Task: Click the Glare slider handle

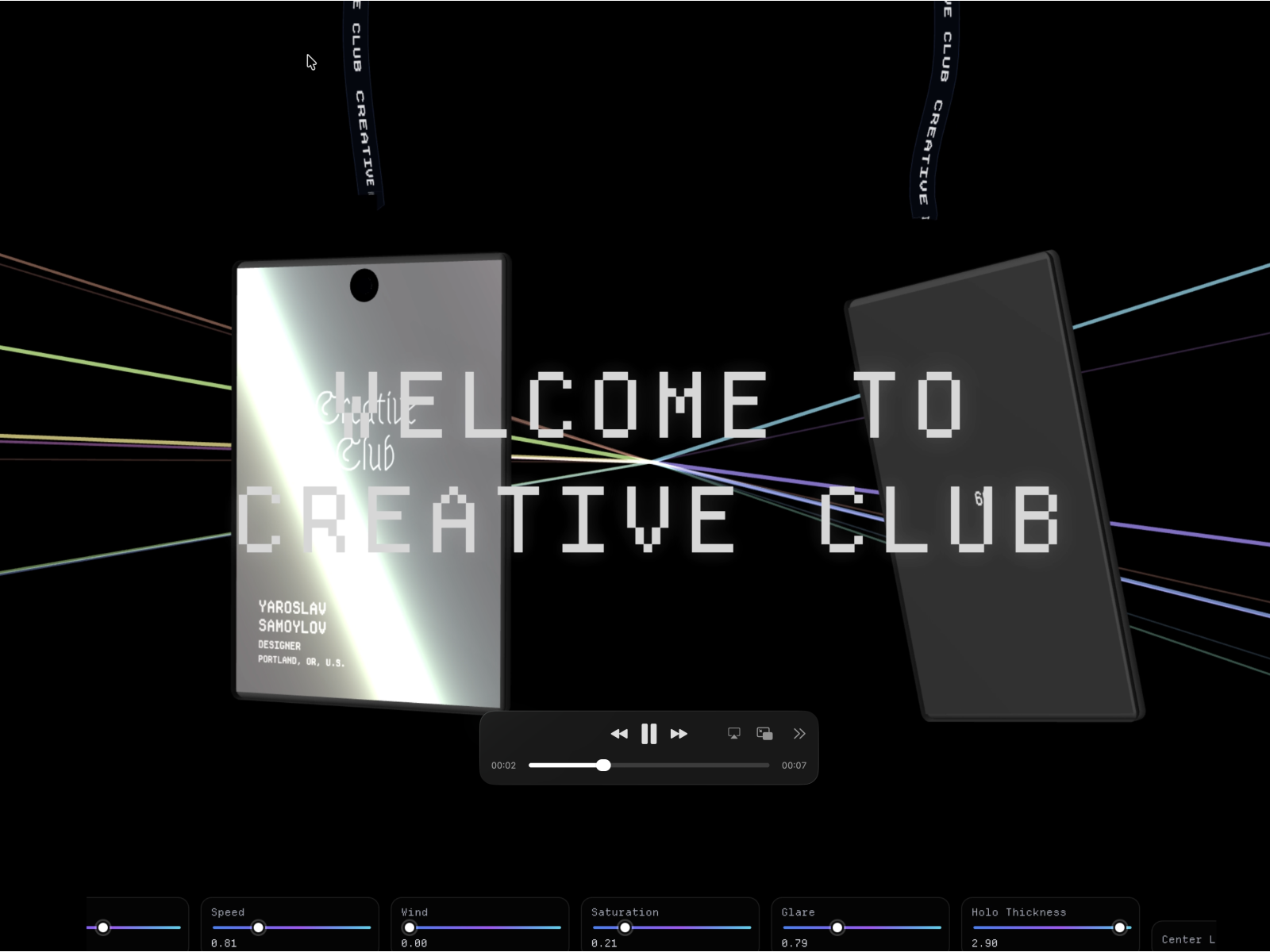Action: click(x=837, y=927)
